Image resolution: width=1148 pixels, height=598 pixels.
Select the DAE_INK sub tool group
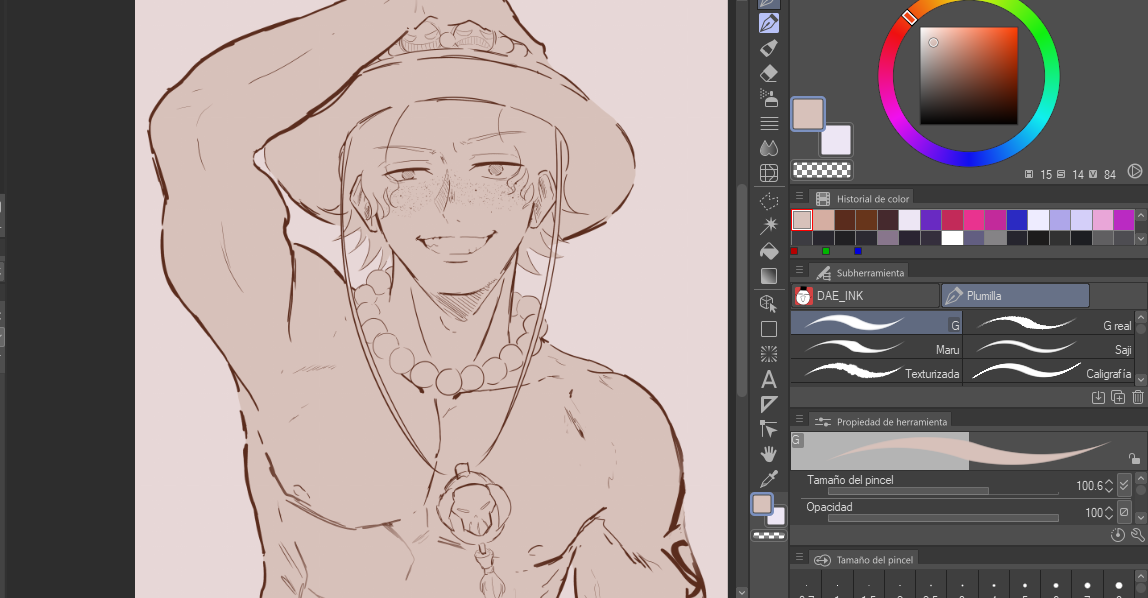point(865,296)
